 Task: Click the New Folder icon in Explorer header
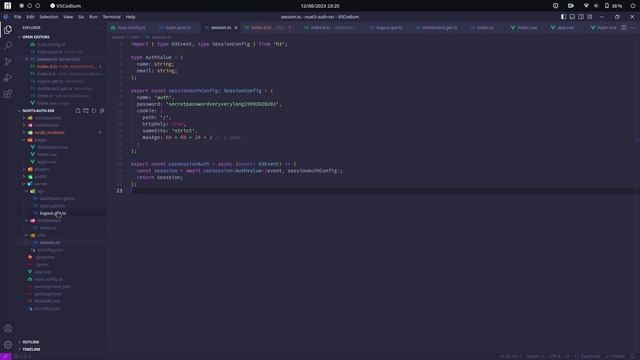click(x=86, y=111)
